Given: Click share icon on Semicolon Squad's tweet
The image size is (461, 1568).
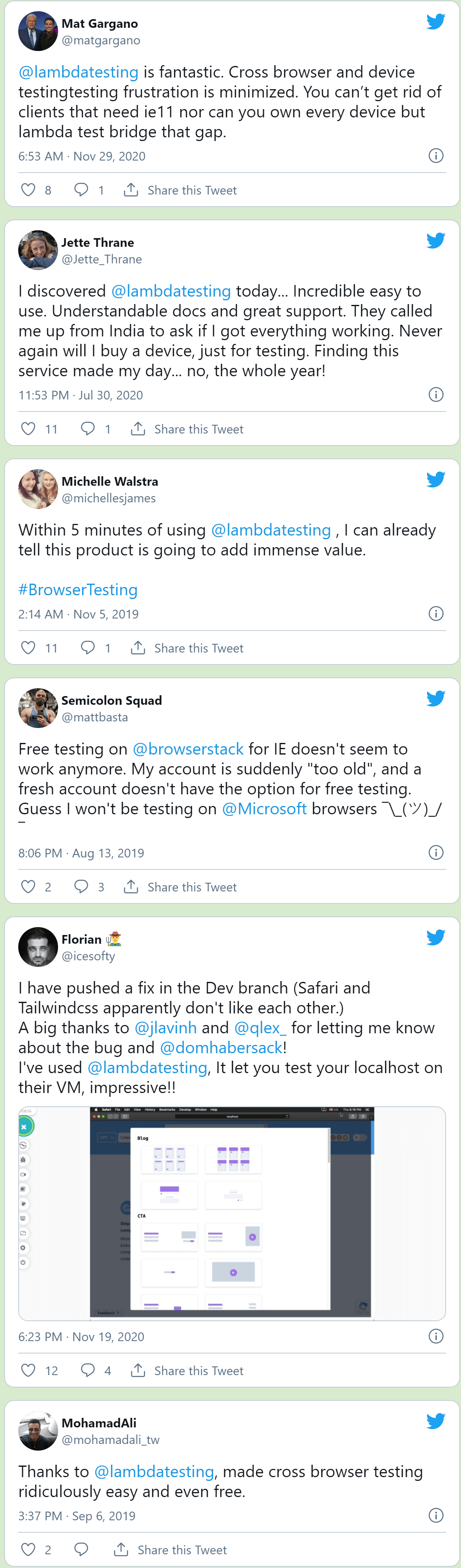Looking at the screenshot, I should [x=131, y=887].
